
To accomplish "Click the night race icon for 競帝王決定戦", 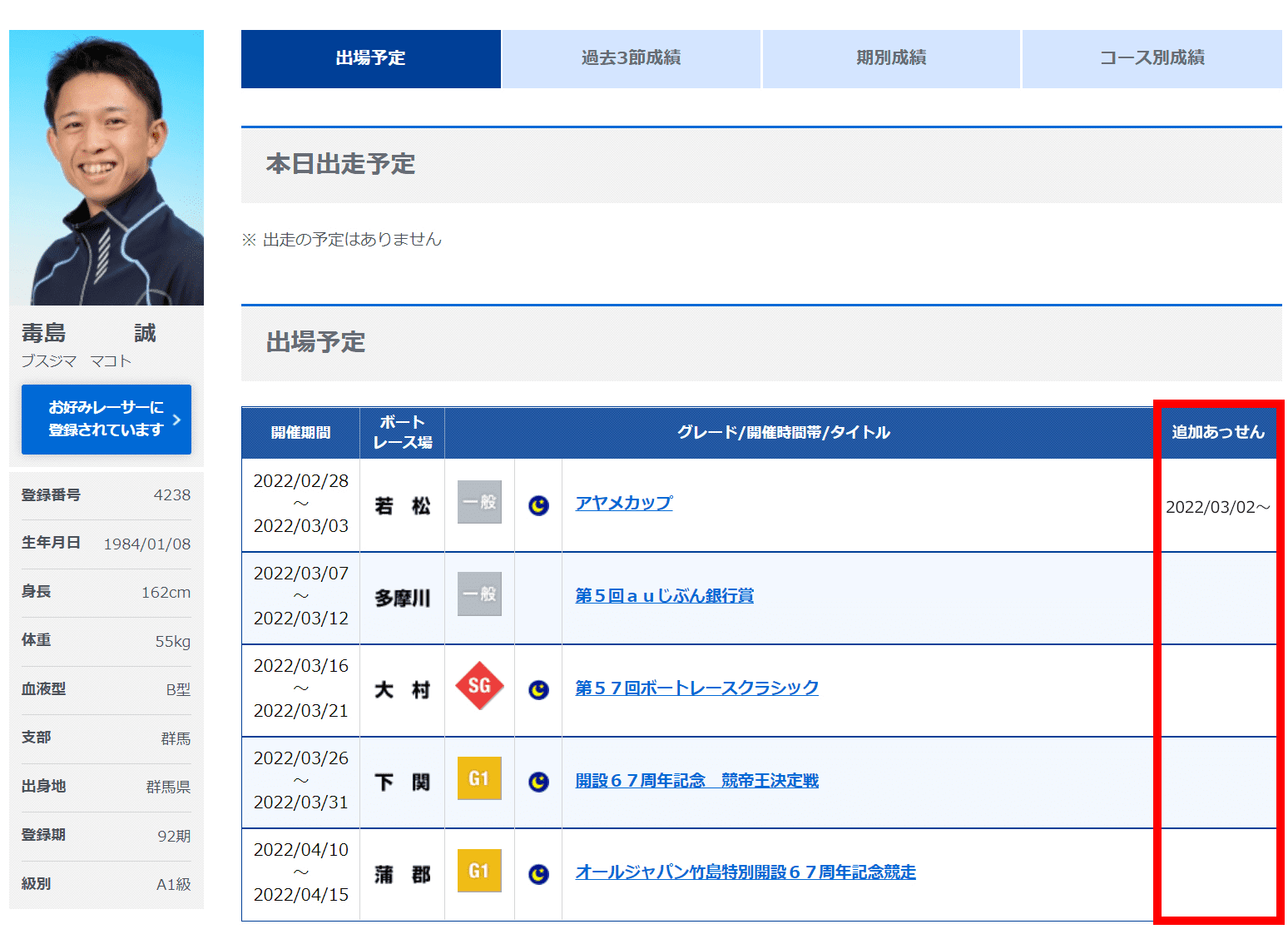I will coord(537,778).
